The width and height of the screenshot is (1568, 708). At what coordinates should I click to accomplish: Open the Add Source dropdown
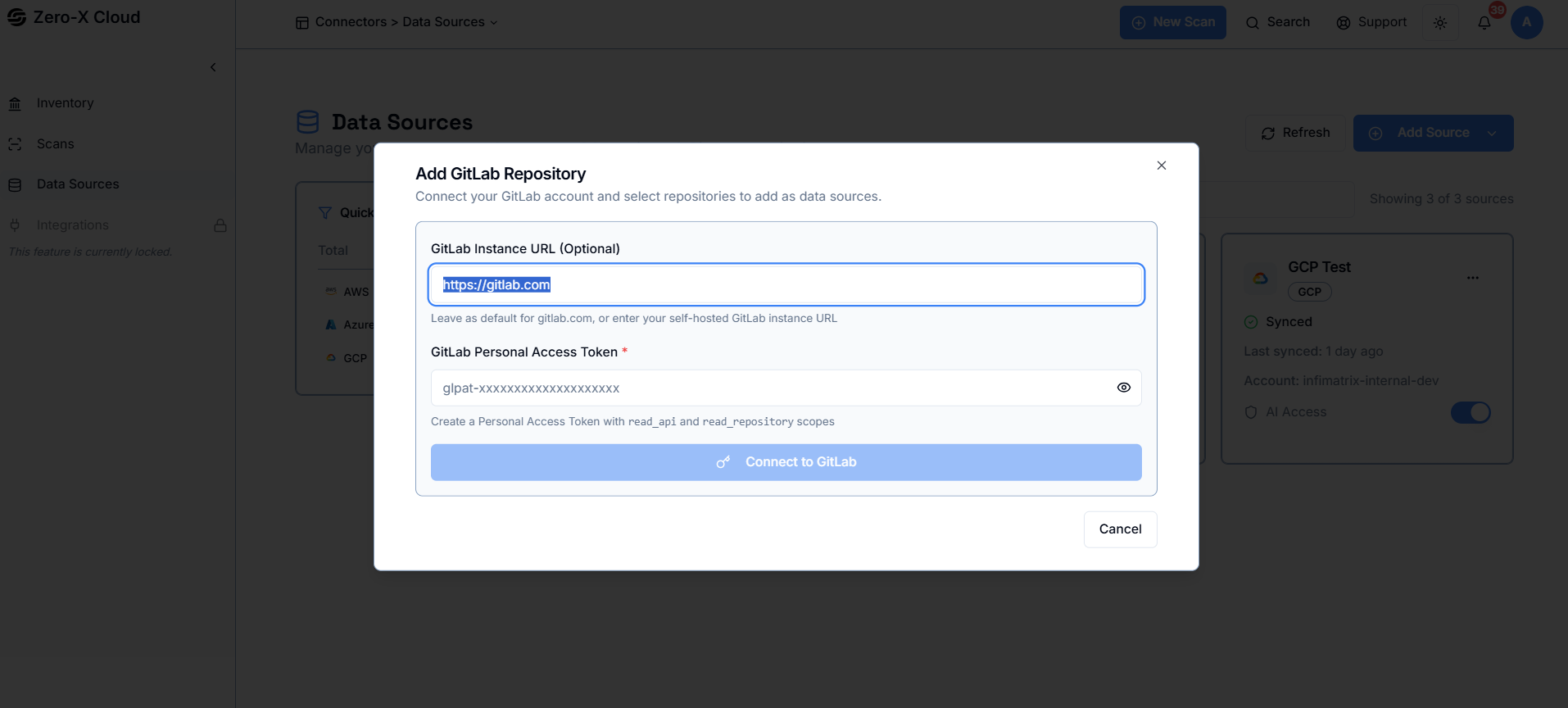1433,133
